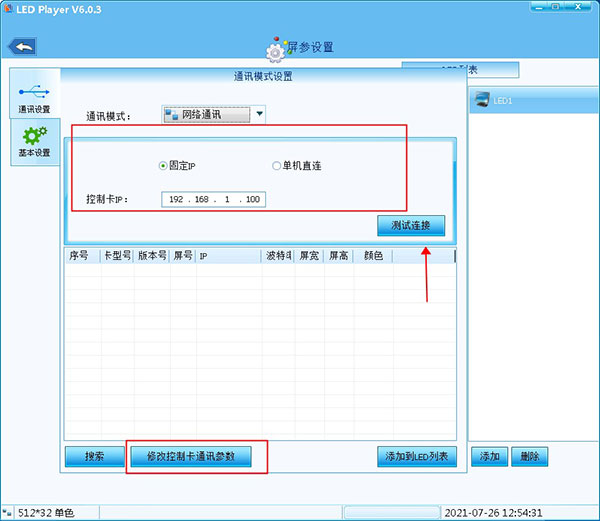Click the 波特率 column header

click(278, 256)
